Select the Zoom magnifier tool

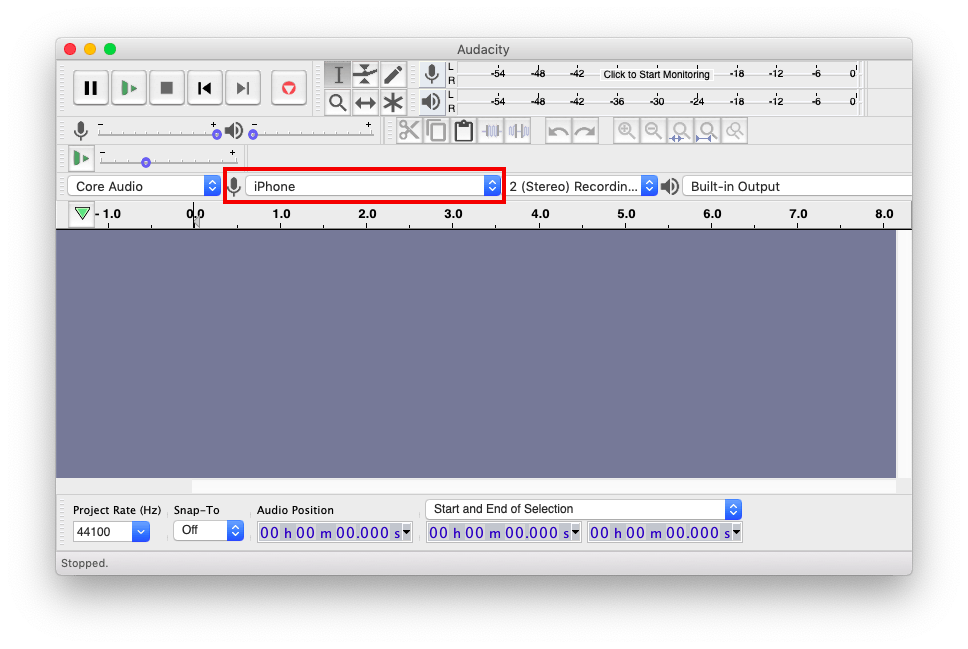point(338,102)
